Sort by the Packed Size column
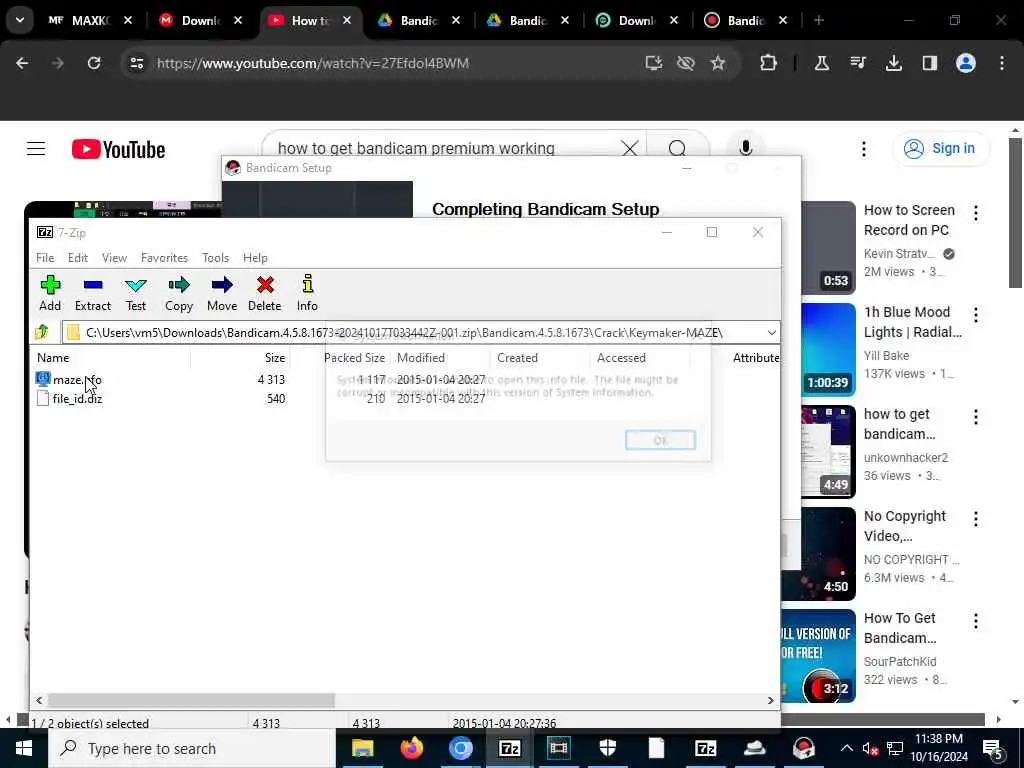The height and width of the screenshot is (768, 1024). (354, 358)
